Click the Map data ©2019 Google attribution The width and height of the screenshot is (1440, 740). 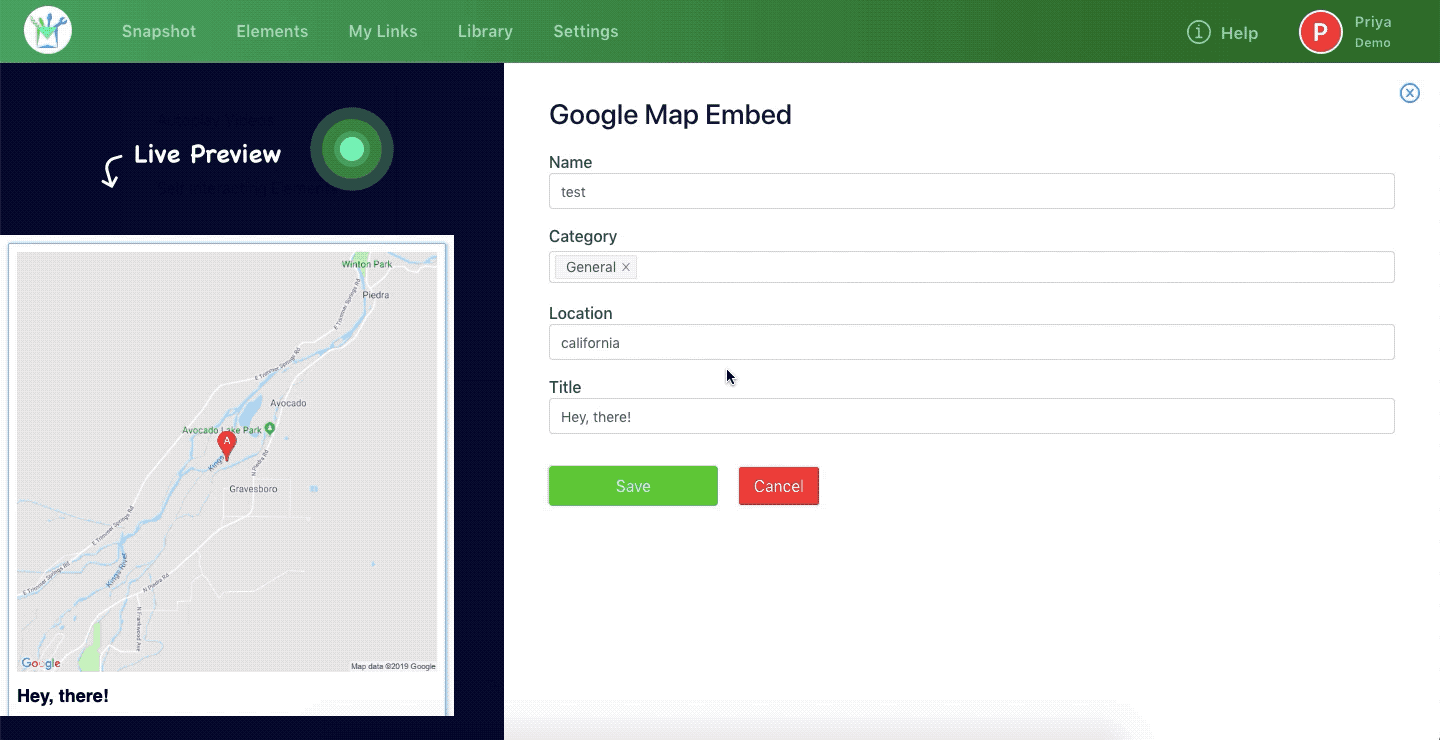pos(393,666)
